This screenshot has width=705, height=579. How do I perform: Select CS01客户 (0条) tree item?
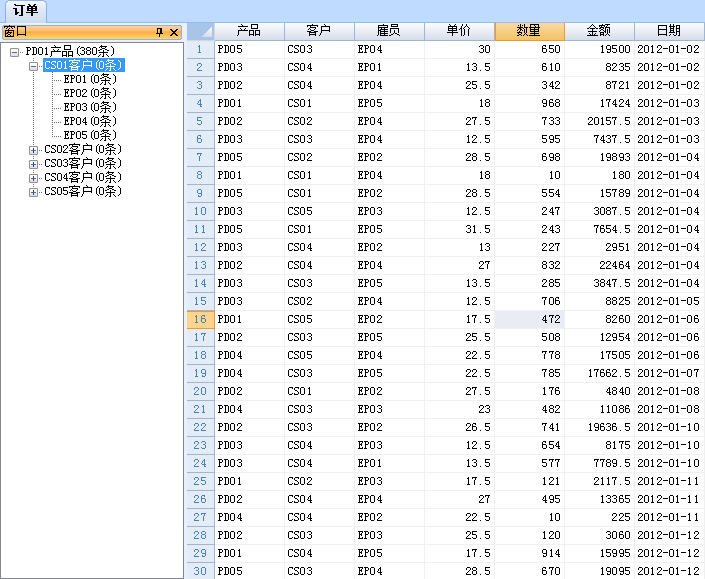point(83,65)
